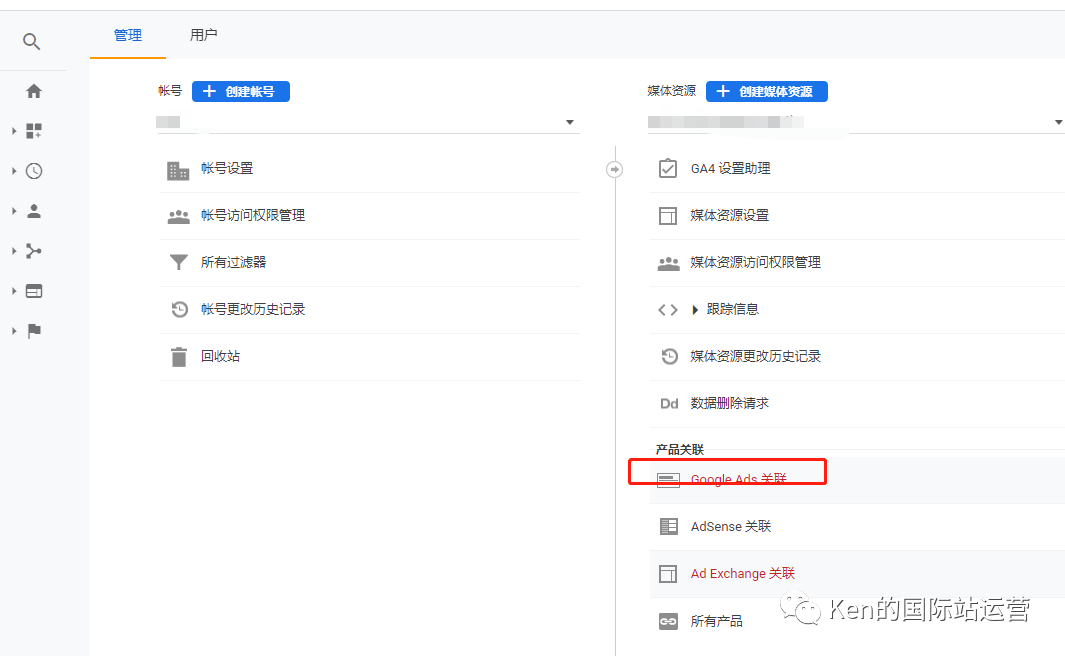This screenshot has width=1065, height=656.
Task: Expand the 跟踪信息 disclosure triangle
Action: (695, 310)
